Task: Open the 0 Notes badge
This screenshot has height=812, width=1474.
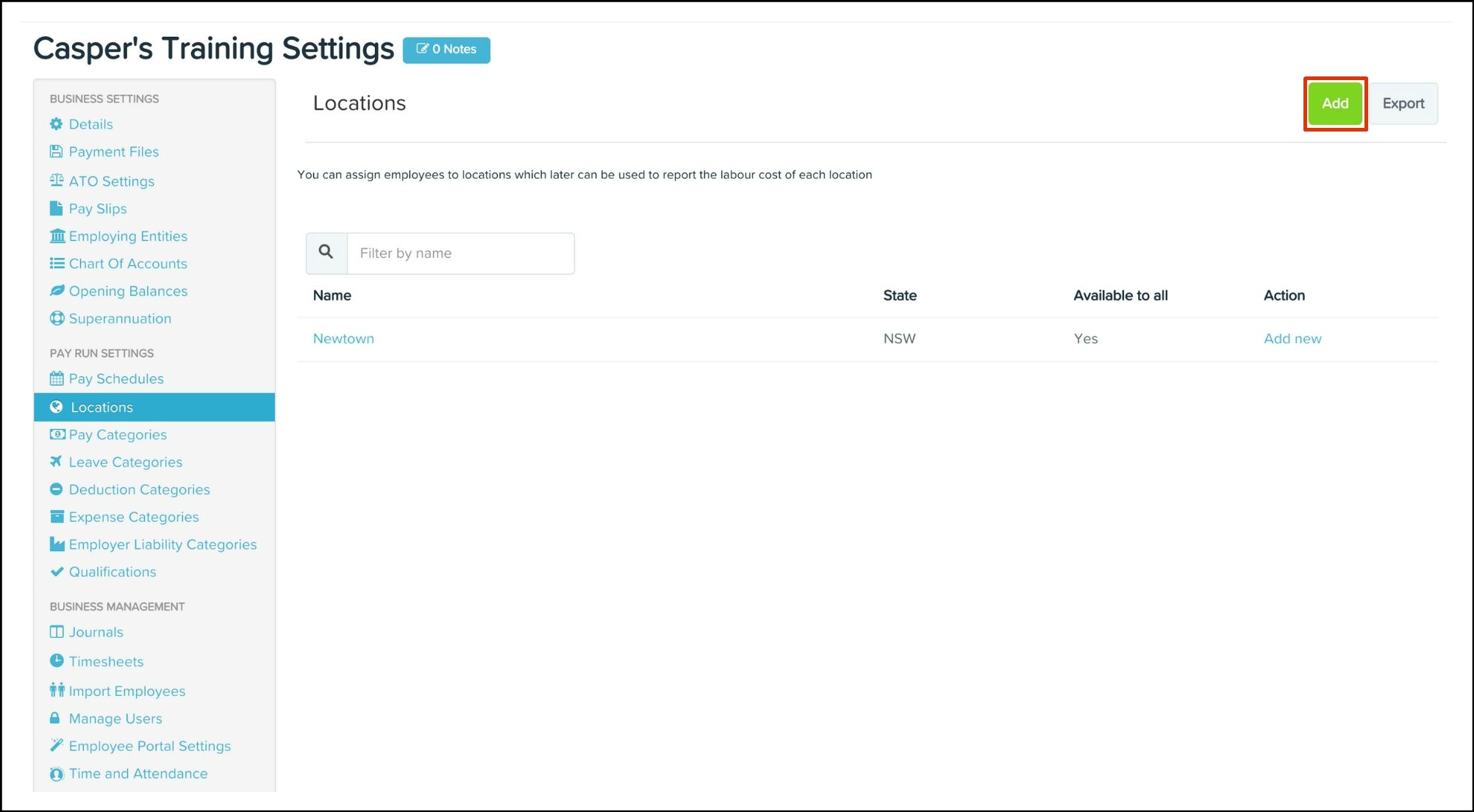Action: (x=446, y=50)
